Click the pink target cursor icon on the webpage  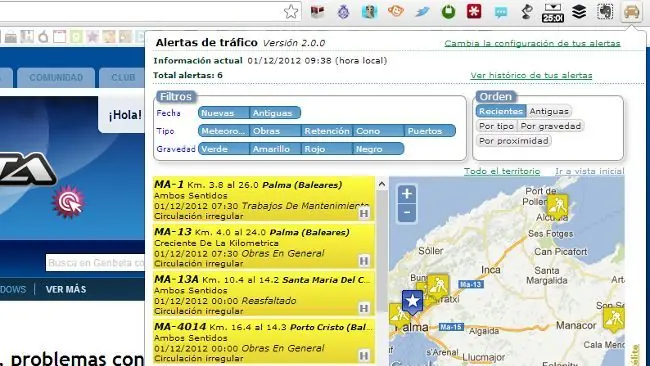68,202
